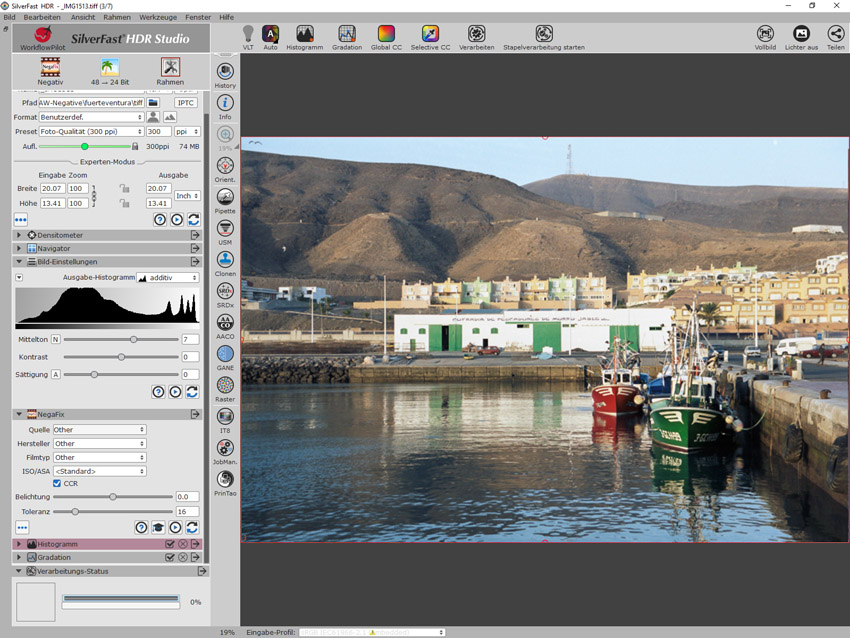Viewport: 850px width, 638px height.
Task: Click the Stapelverarbeitung starten button
Action: coord(544,34)
